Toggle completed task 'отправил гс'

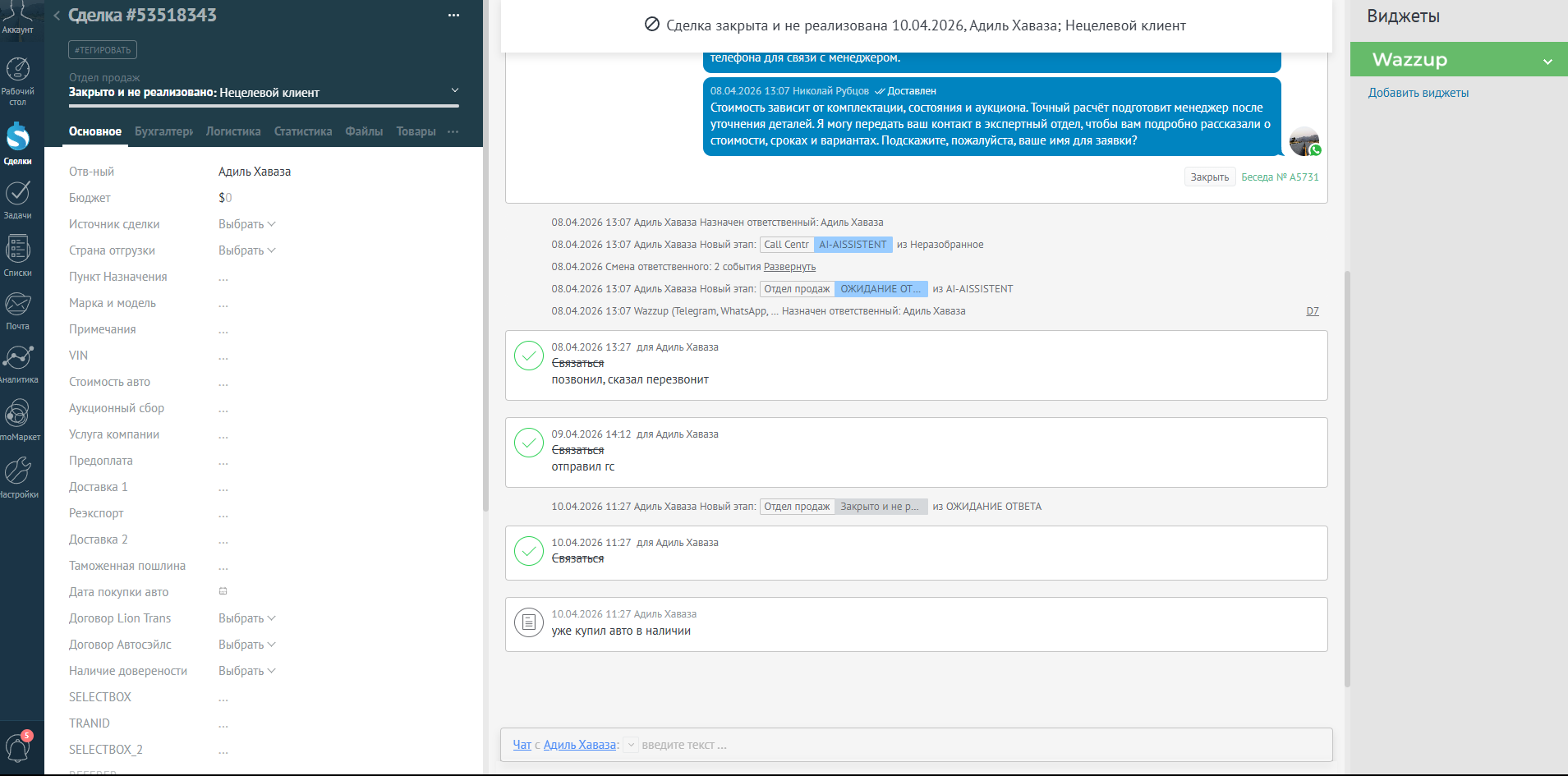pos(528,443)
